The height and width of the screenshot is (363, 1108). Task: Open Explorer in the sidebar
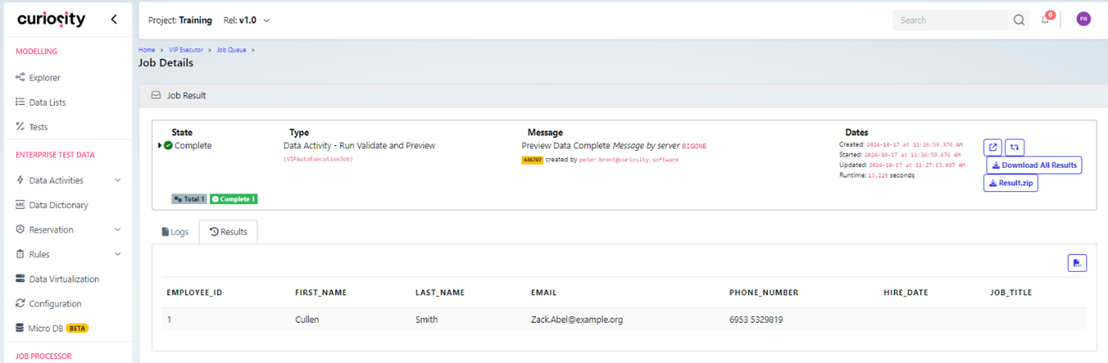point(45,78)
